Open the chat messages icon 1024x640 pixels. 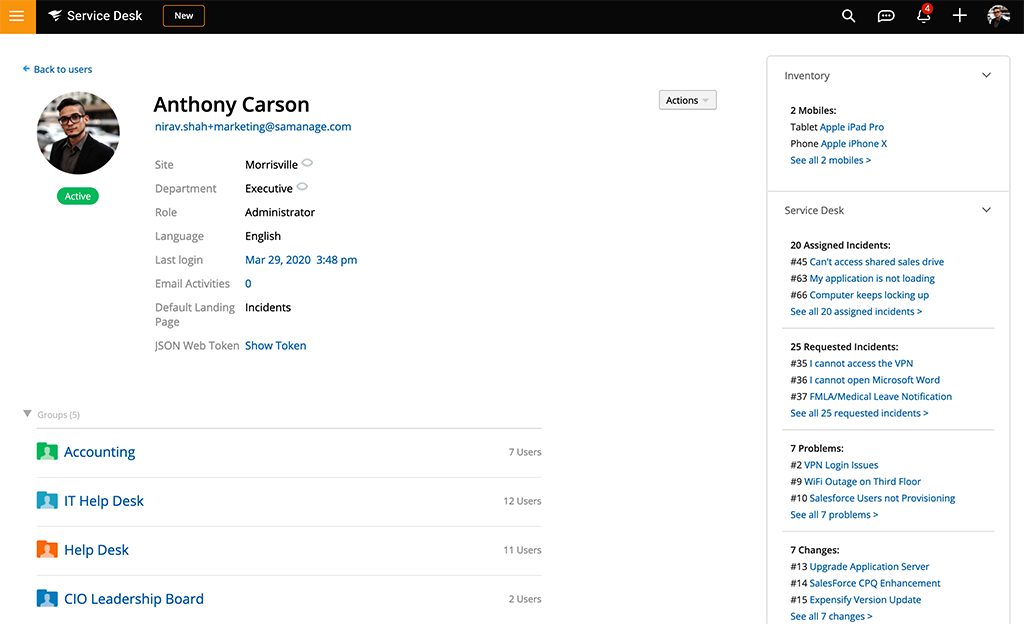click(885, 16)
